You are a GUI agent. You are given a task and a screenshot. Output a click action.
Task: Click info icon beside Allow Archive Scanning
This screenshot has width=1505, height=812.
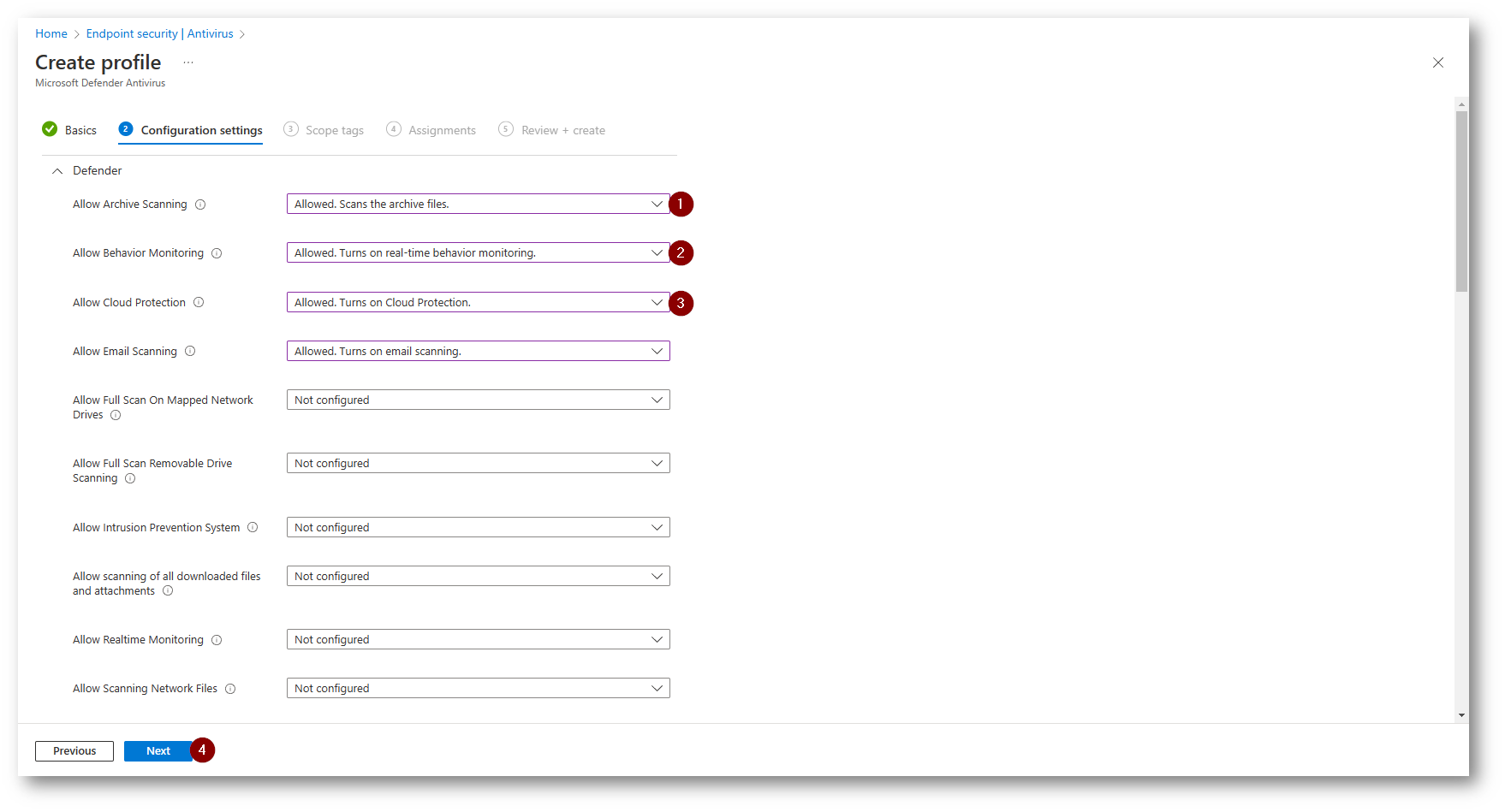(200, 204)
